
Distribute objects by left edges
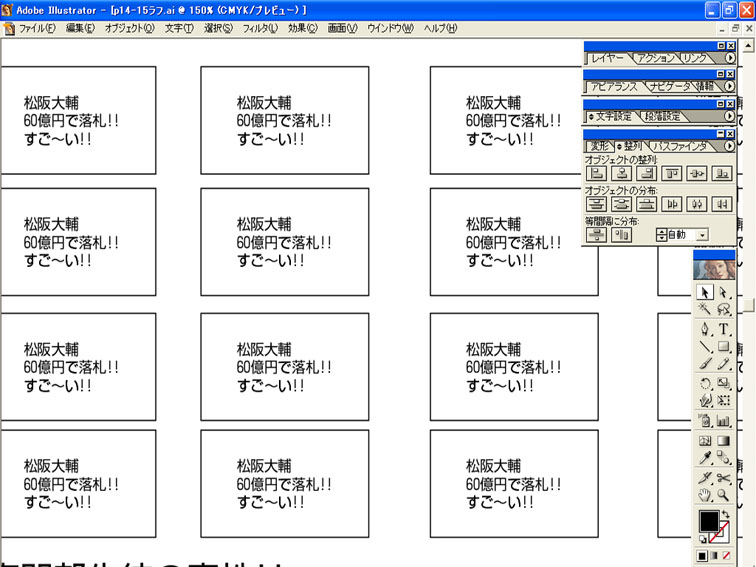click(672, 204)
